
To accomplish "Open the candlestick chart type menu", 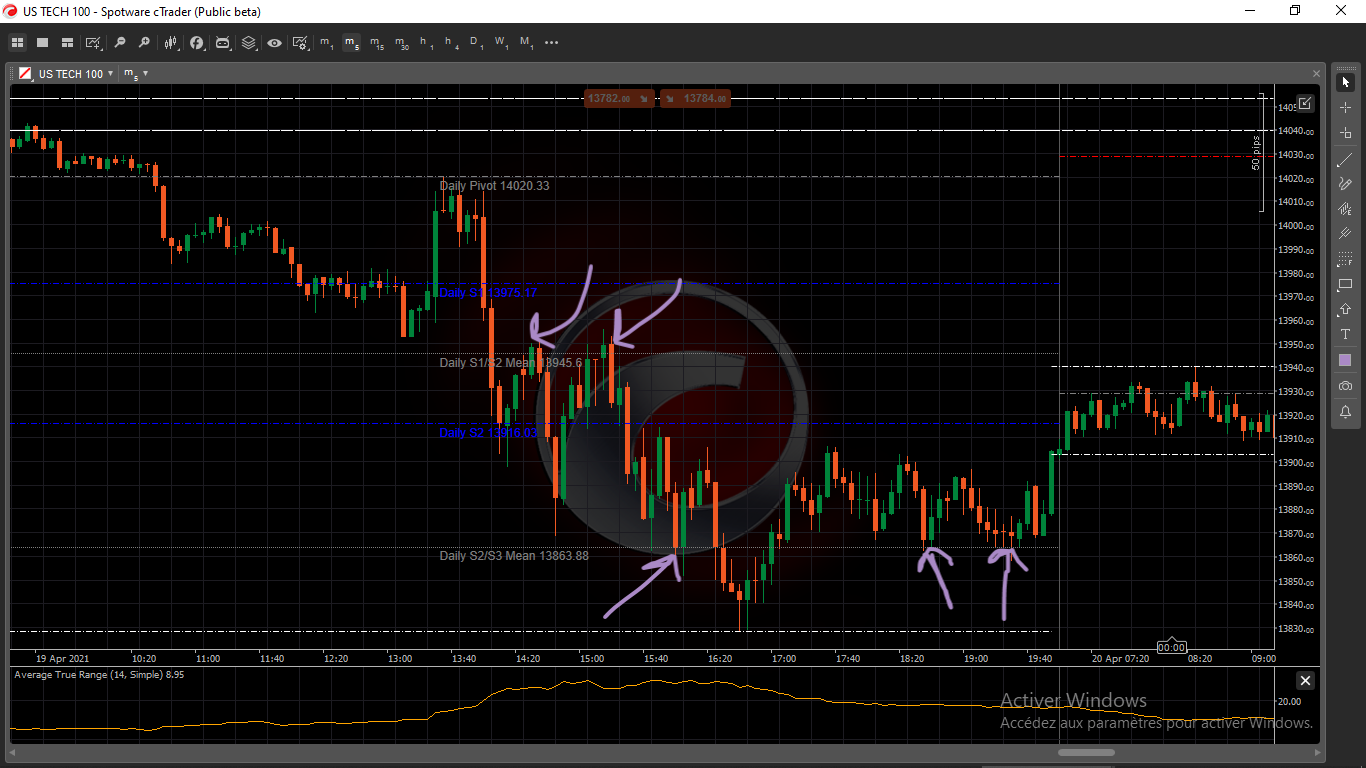I will [x=172, y=43].
